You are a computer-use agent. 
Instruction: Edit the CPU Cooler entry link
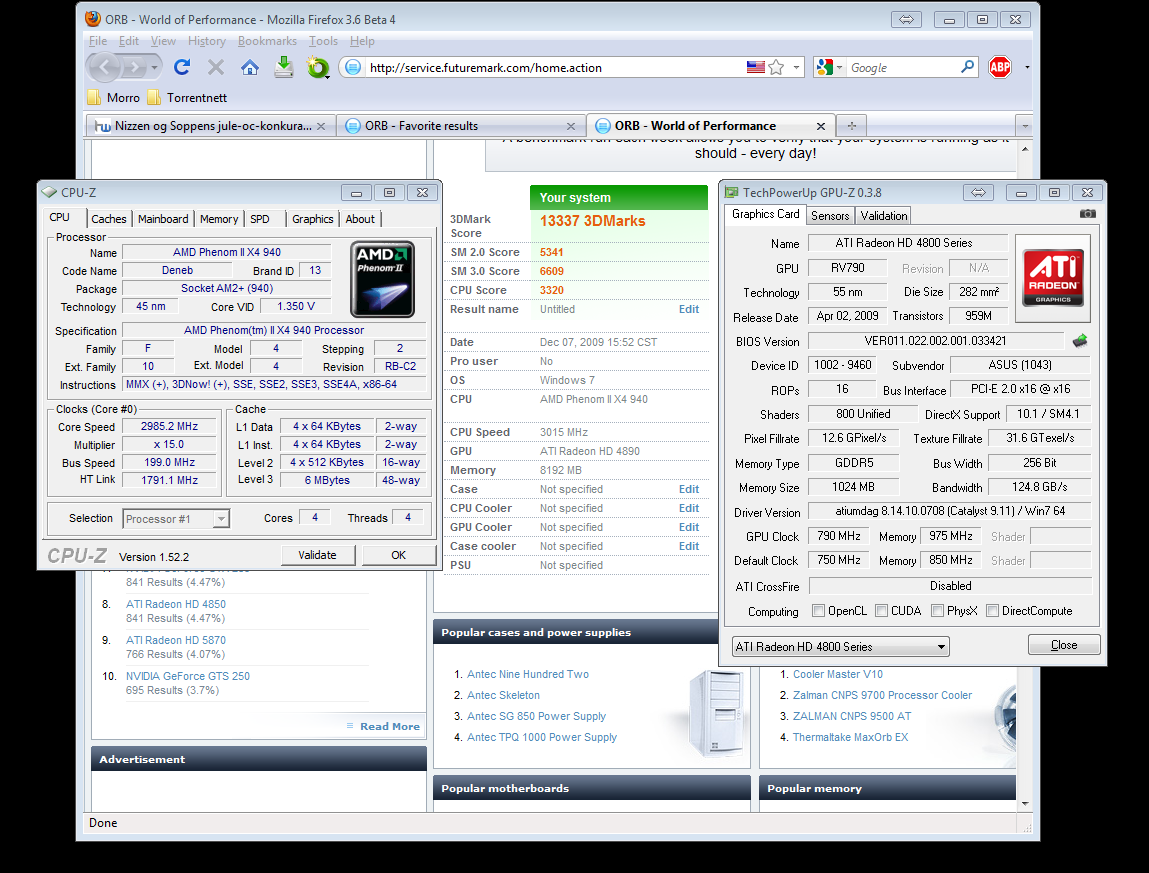click(688, 508)
